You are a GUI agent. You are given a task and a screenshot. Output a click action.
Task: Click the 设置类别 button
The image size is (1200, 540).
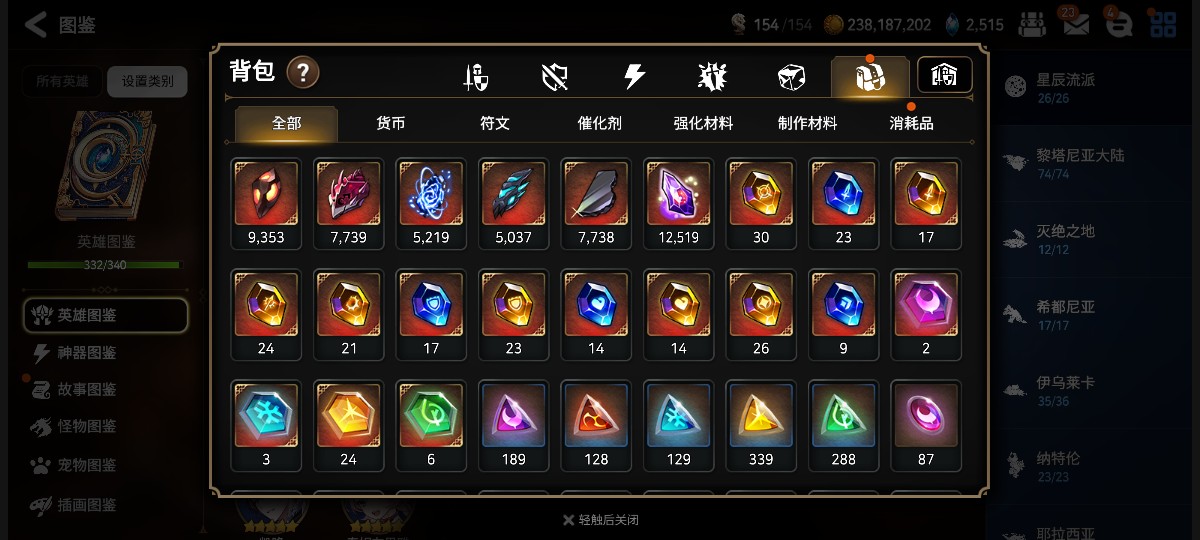(147, 81)
